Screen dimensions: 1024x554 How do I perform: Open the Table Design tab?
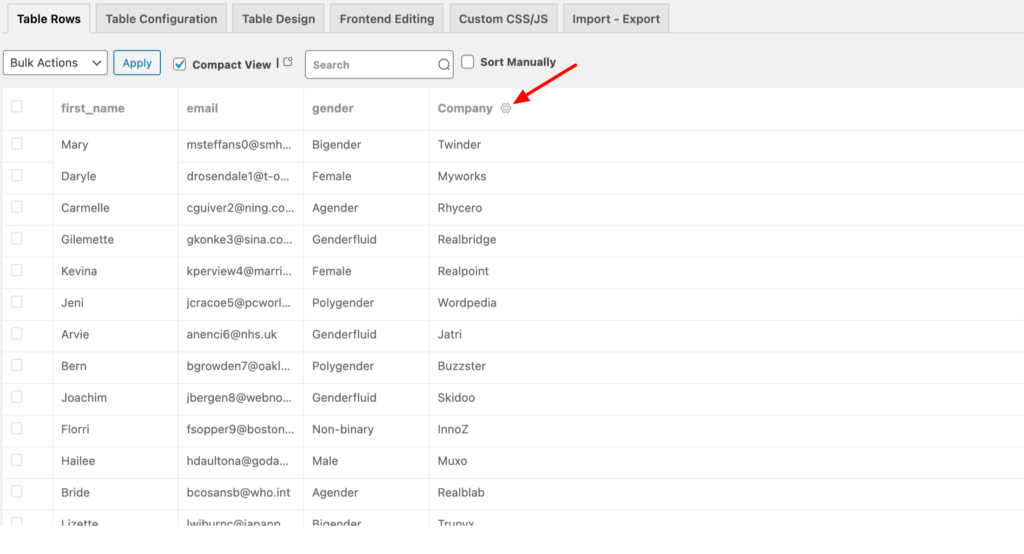(278, 19)
